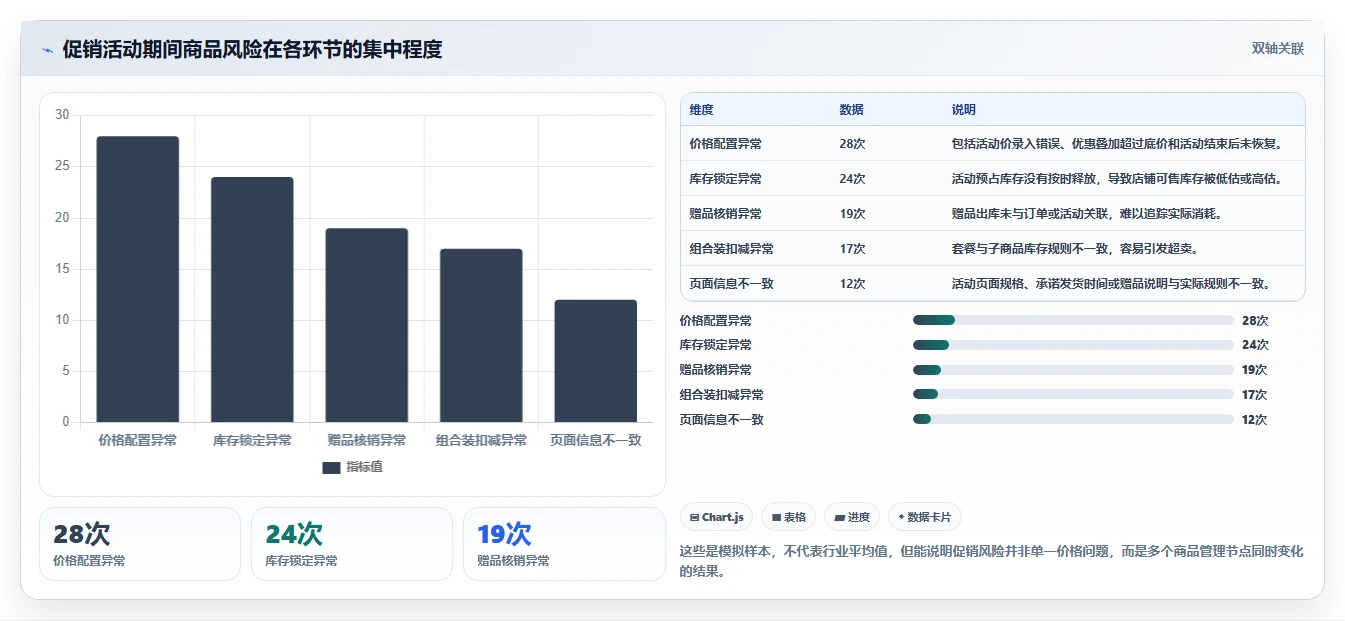The image size is (1345, 621).
Task: Click the description starting 套餐与子商品库存规则
Action: (x=1075, y=249)
